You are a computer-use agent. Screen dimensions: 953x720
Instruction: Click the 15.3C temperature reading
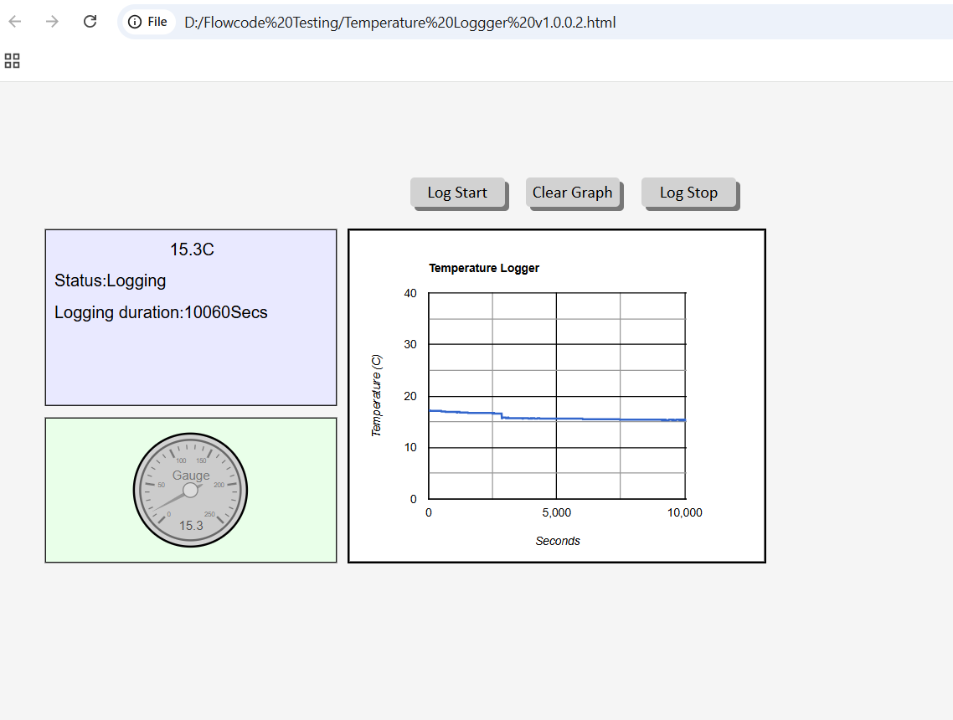(x=191, y=250)
